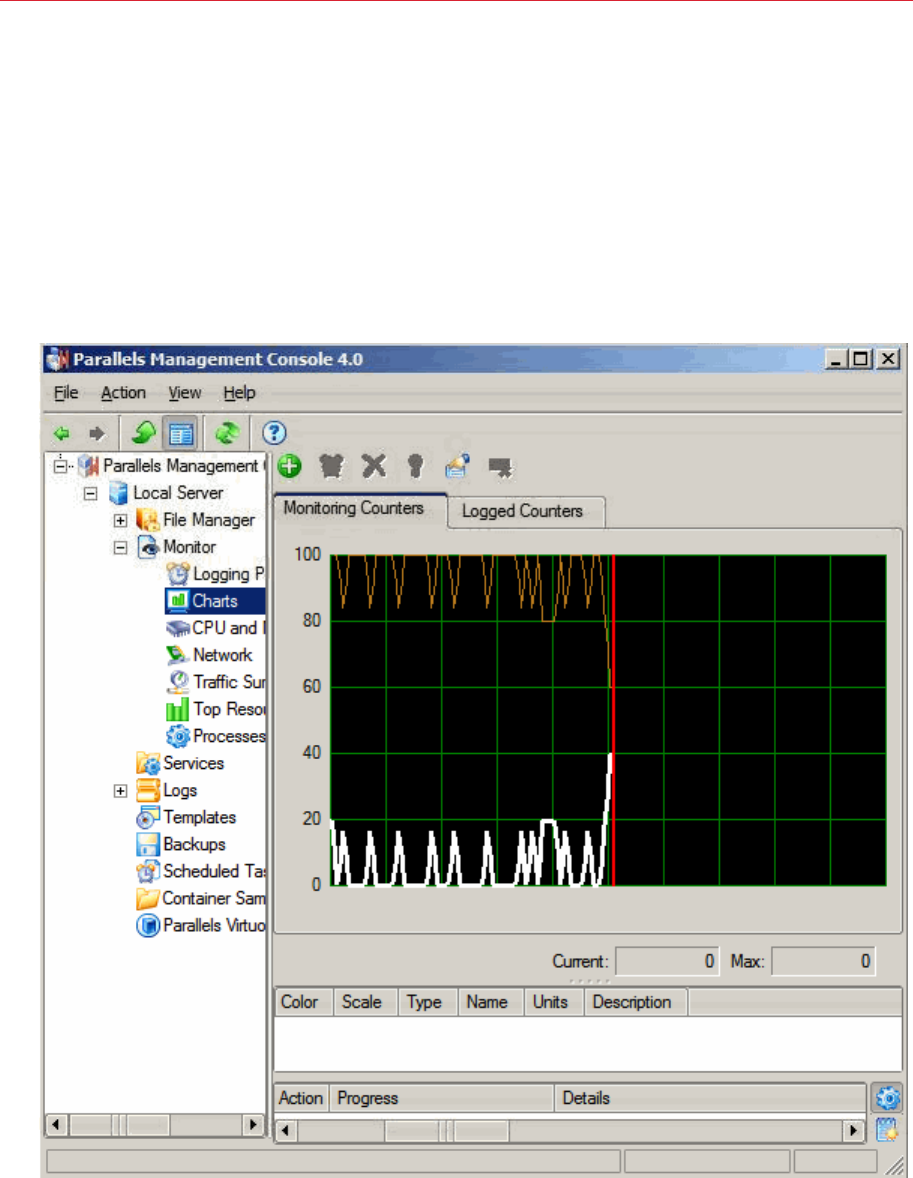Sort by the Name column header
913x1178 pixels.
point(491,1002)
